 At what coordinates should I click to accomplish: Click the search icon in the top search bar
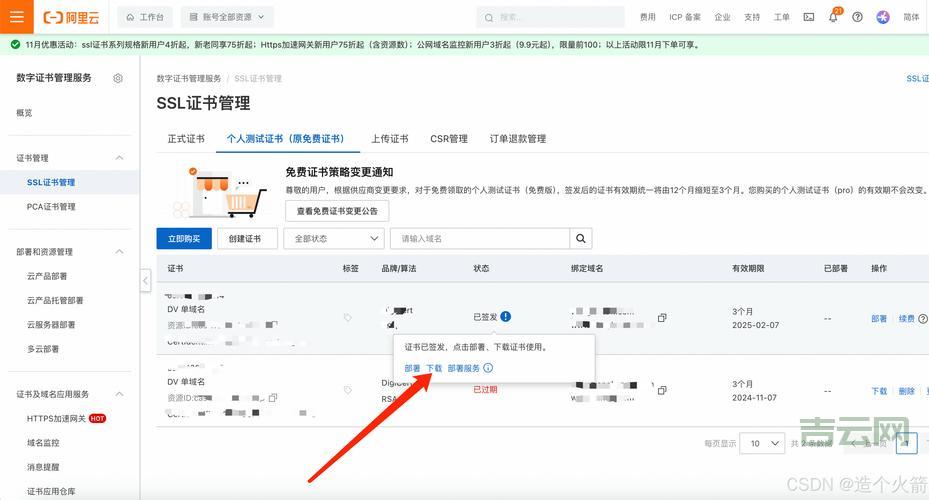[x=489, y=18]
